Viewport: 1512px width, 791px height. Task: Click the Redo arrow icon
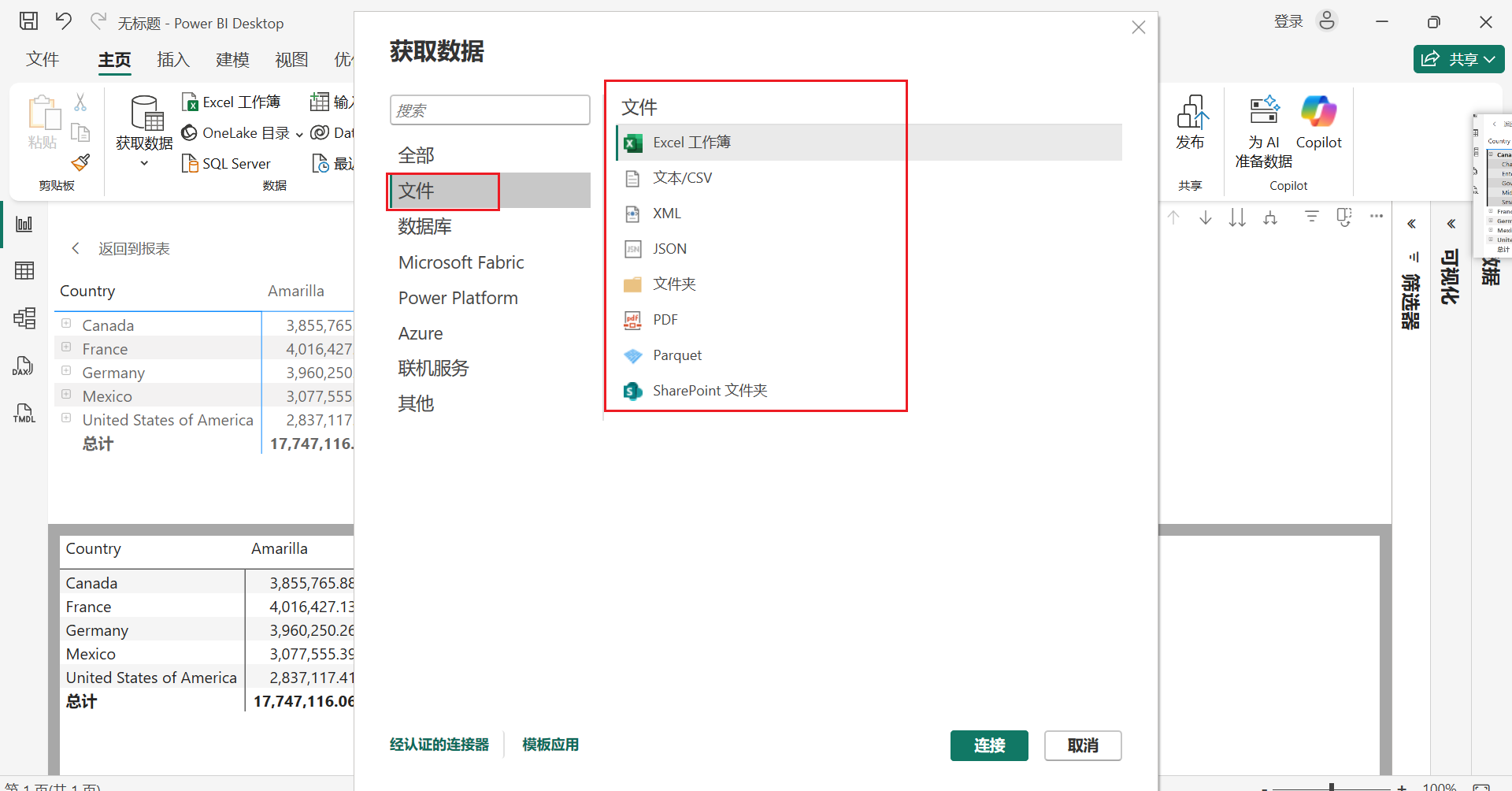tap(98, 21)
